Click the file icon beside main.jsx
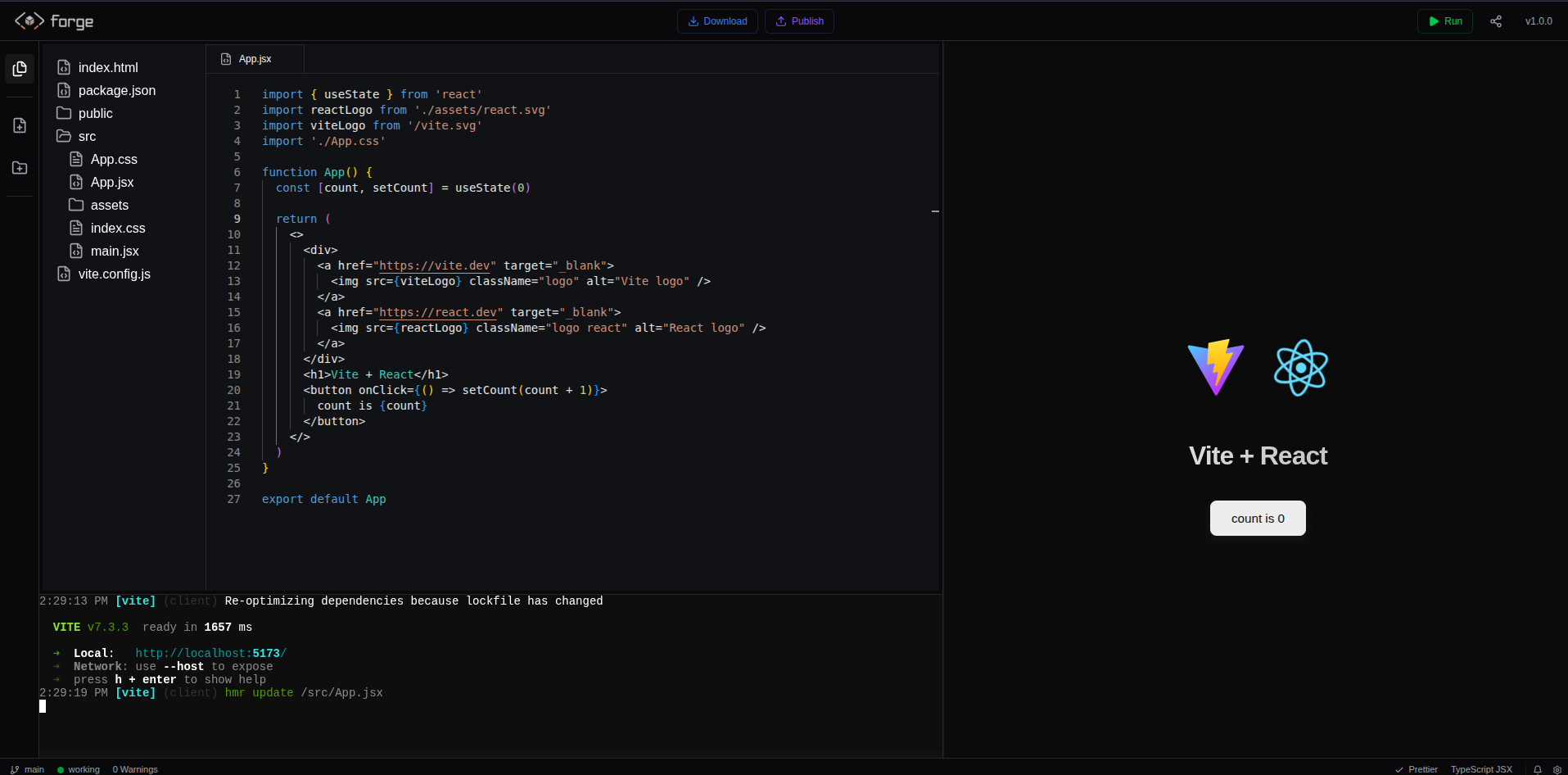 (76, 251)
